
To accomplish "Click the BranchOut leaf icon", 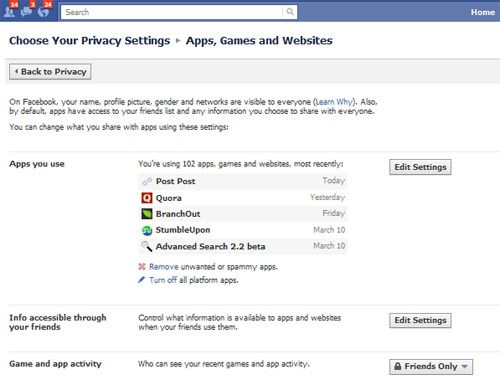I will point(147,214).
